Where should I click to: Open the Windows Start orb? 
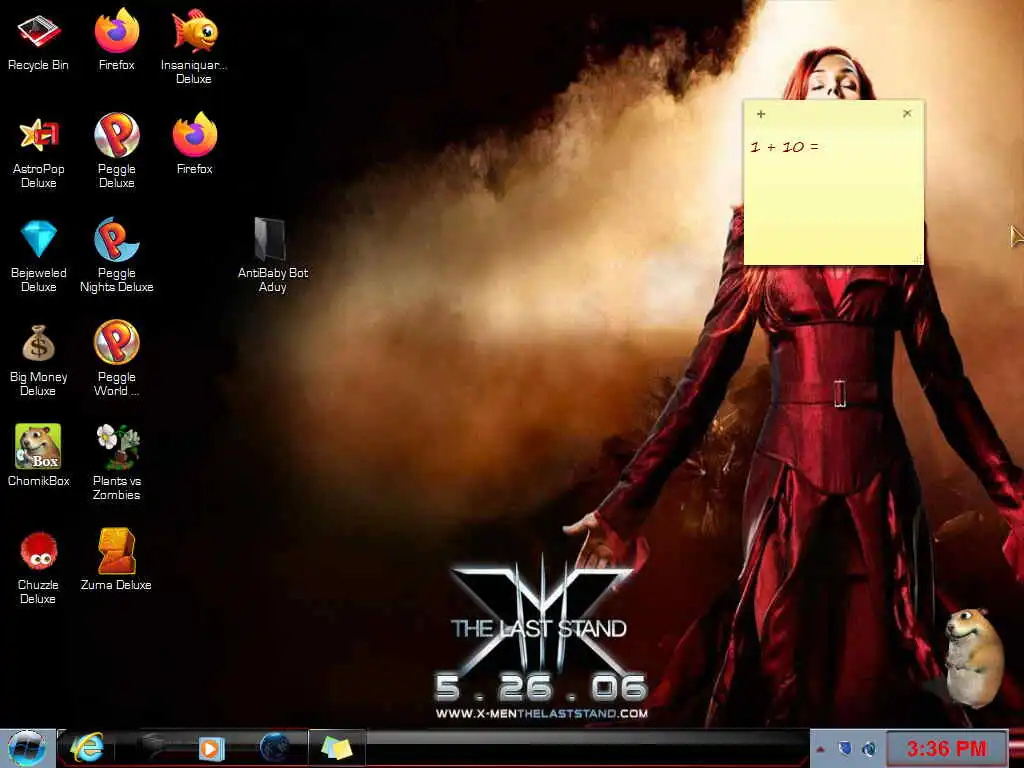point(27,748)
